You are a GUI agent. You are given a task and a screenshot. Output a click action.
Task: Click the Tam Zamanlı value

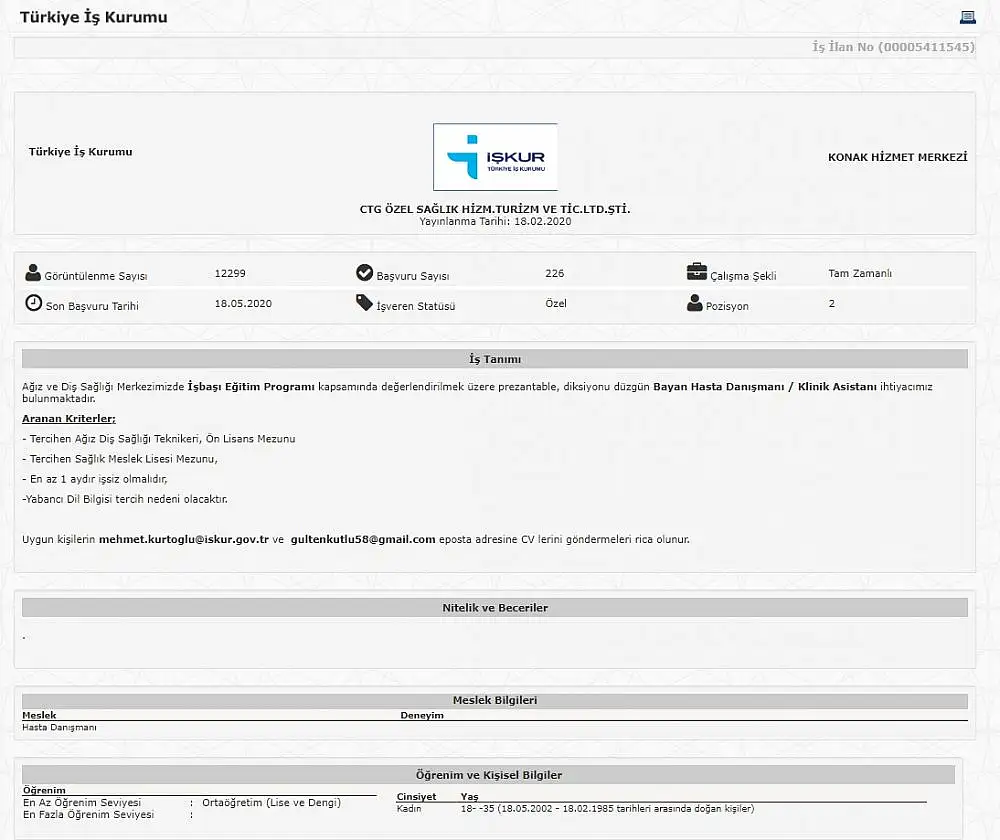pos(860,273)
